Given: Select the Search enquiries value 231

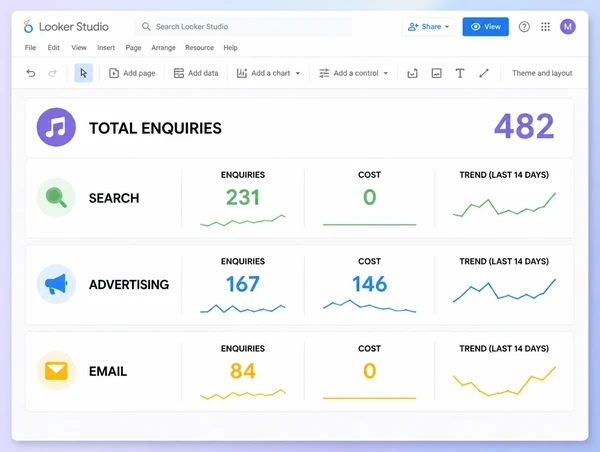Looking at the screenshot, I should (243, 197).
